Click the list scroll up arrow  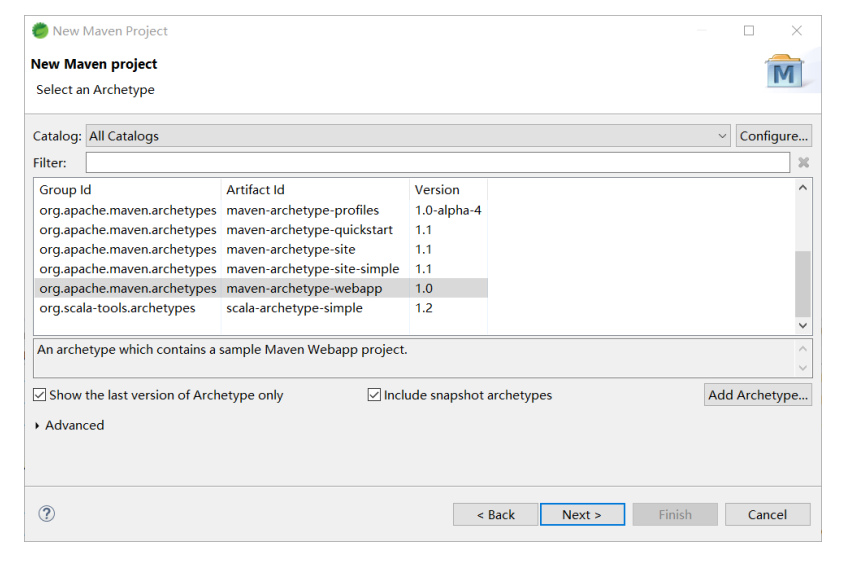coord(802,188)
